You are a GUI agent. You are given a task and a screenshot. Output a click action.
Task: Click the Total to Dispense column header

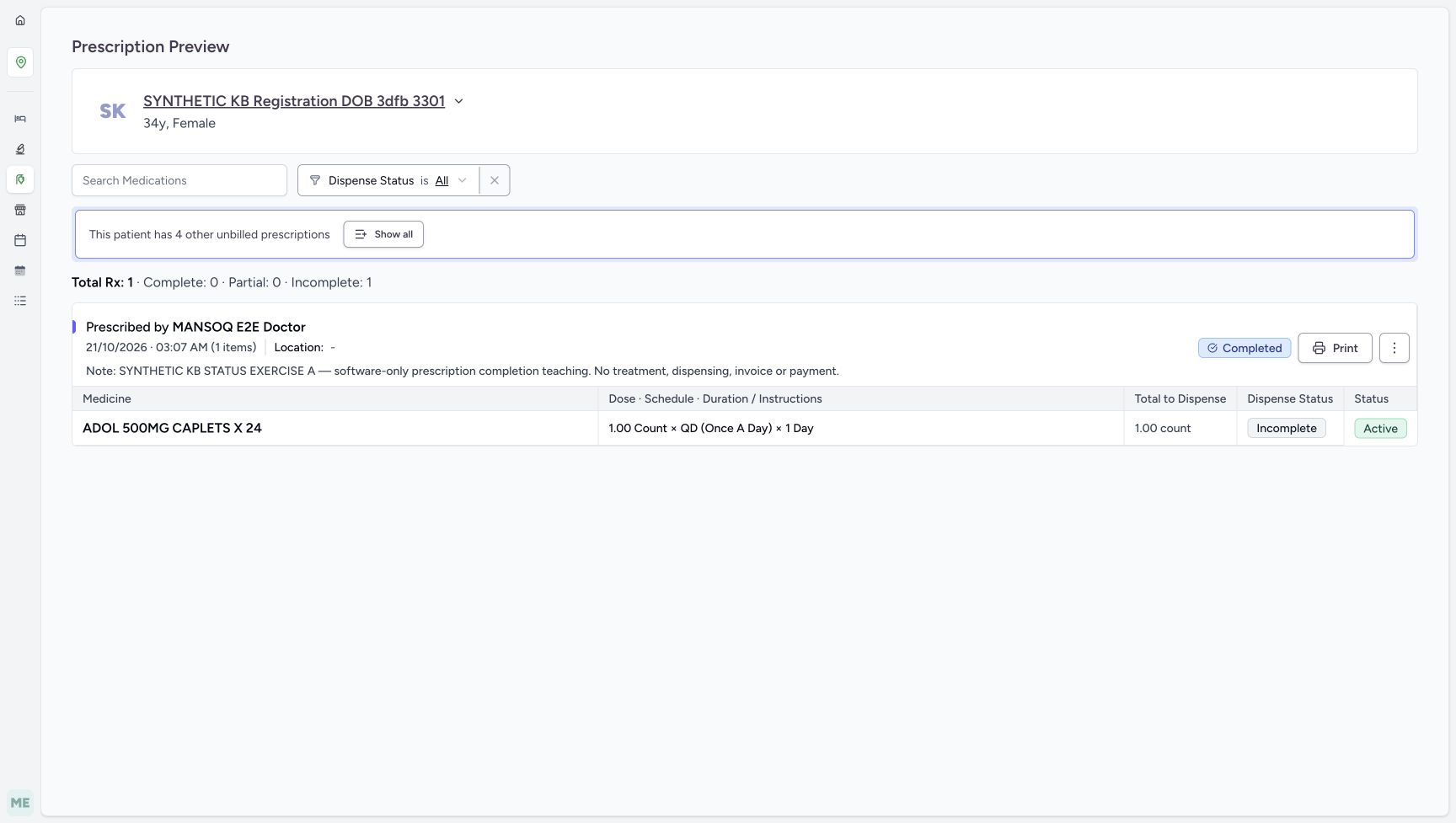point(1180,398)
